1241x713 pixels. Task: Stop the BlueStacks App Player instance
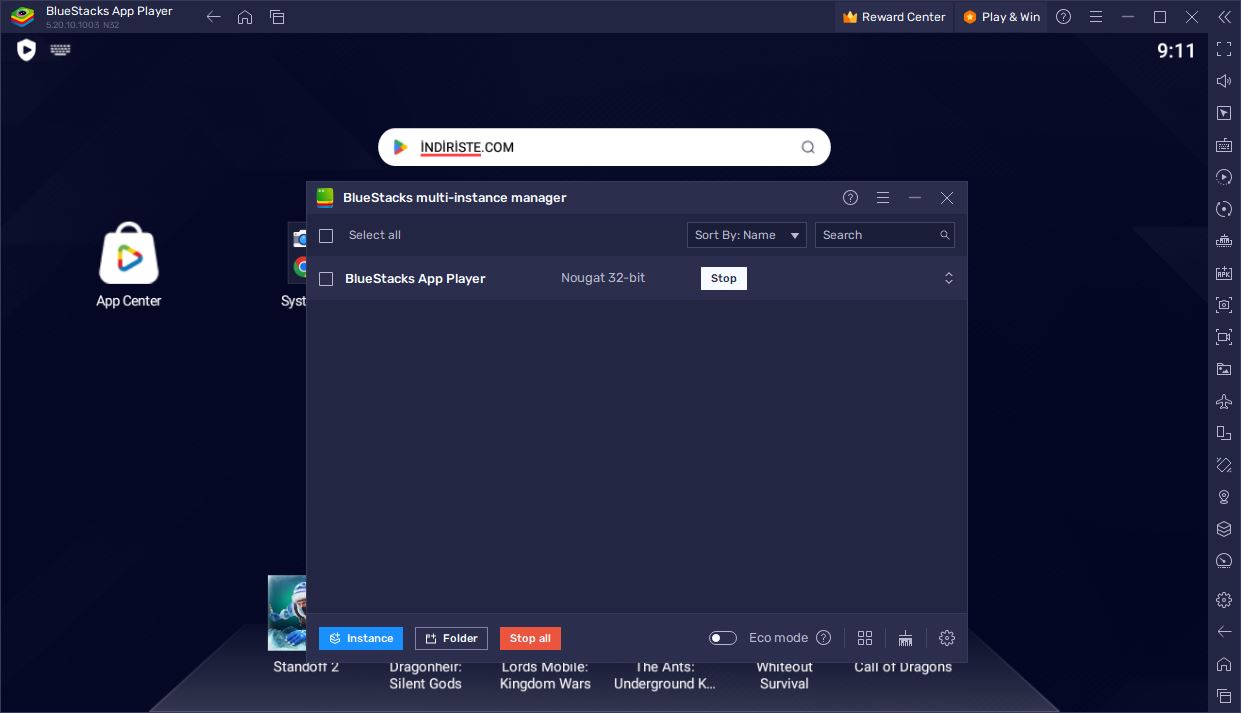point(724,279)
